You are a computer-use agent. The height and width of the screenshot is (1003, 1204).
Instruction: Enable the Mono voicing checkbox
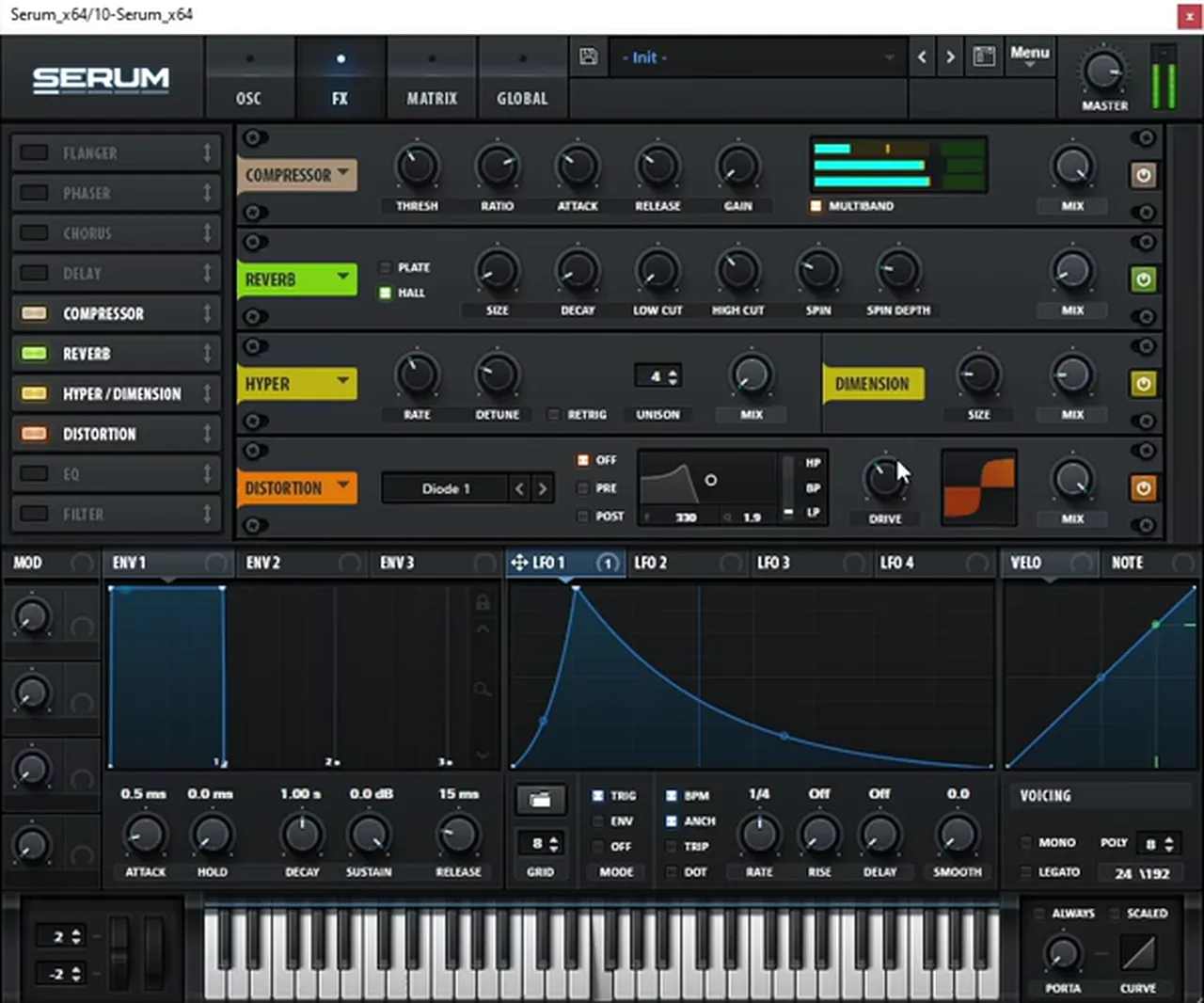pos(1026,842)
